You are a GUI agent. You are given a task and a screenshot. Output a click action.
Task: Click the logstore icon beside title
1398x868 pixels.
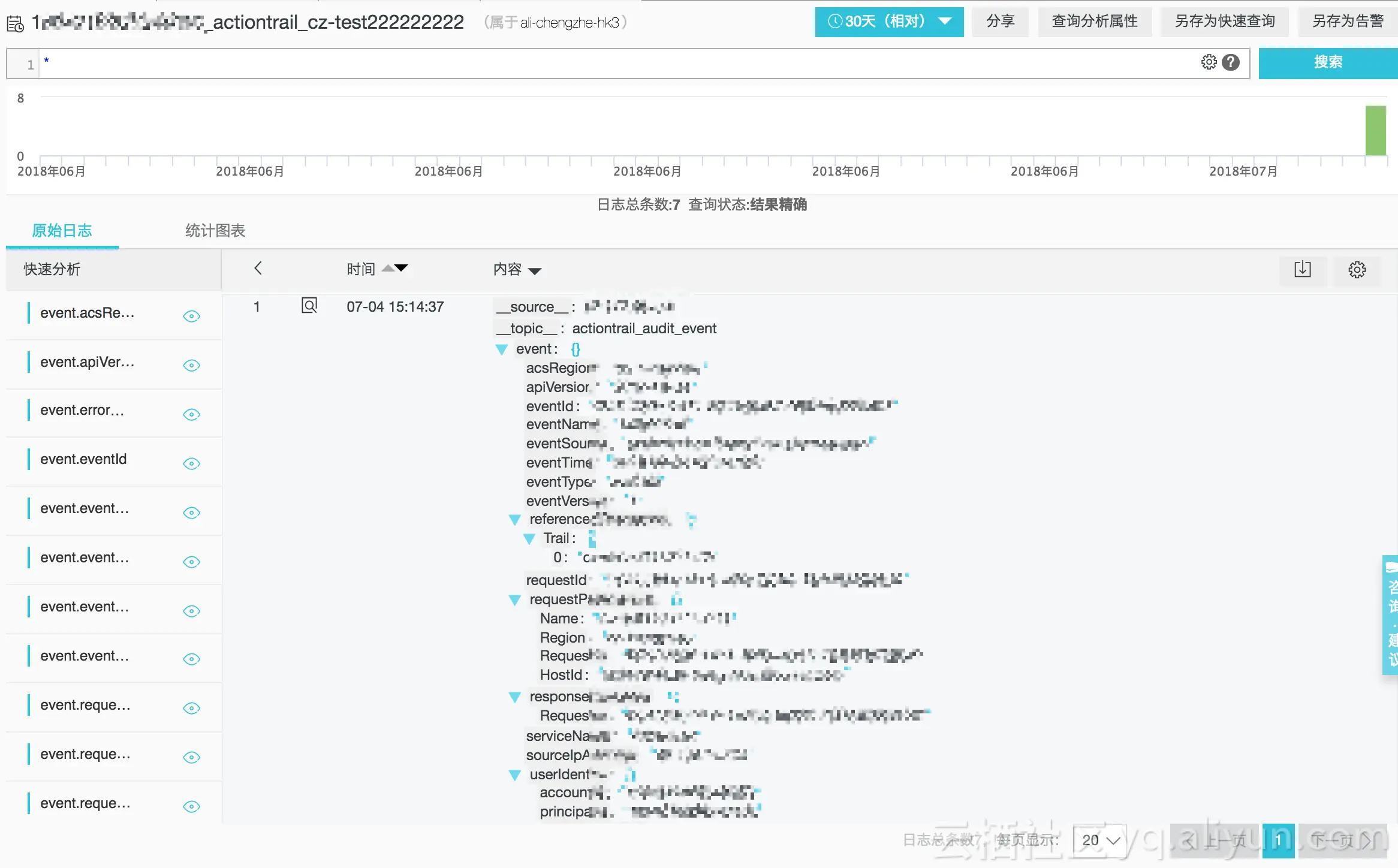pyautogui.click(x=15, y=23)
